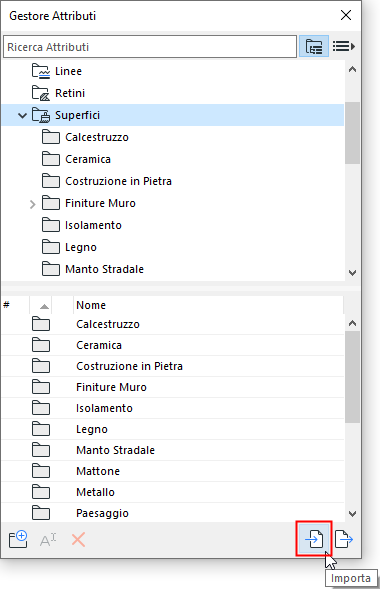Viewport: 380px width, 589px height.
Task: Click the # column header
Action: (x=15, y=305)
